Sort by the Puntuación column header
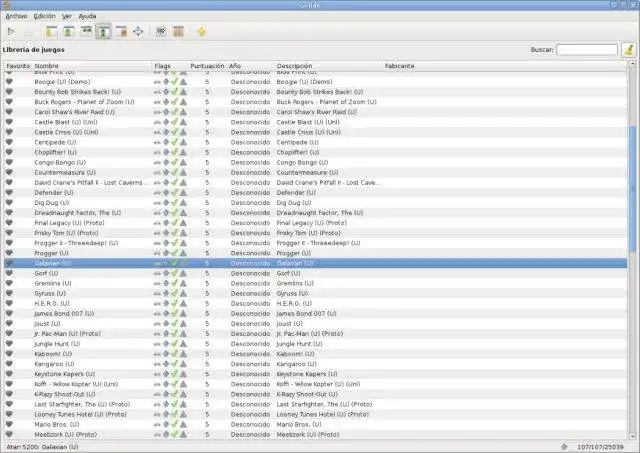The image size is (640, 453). click(207, 66)
